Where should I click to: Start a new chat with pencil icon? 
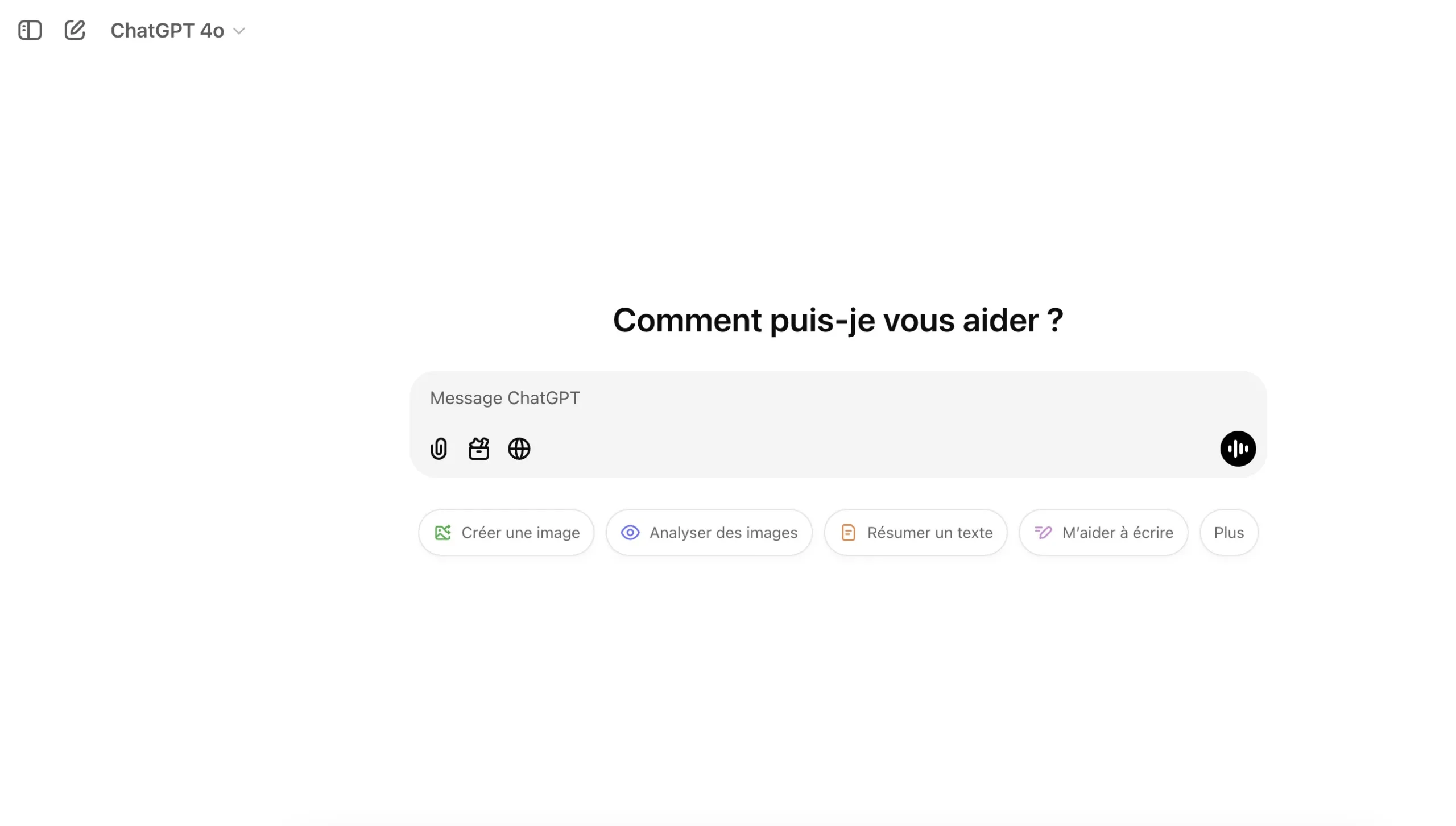(75, 30)
